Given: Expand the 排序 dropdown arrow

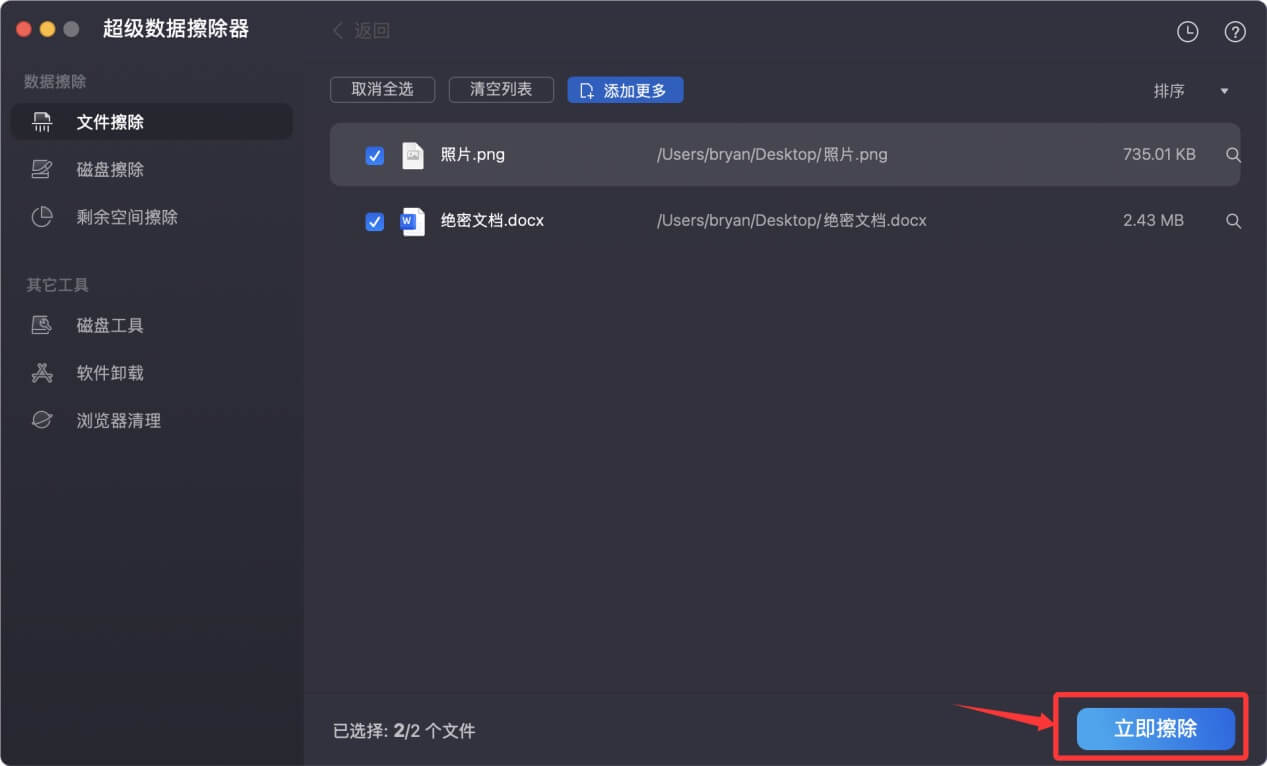Looking at the screenshot, I should [x=1224, y=91].
